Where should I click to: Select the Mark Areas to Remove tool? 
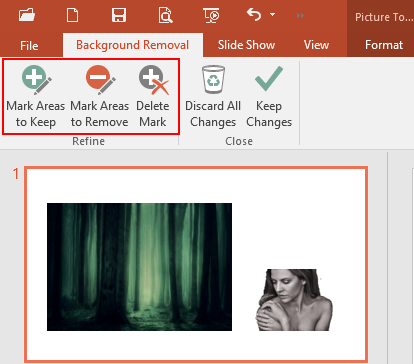tap(100, 97)
